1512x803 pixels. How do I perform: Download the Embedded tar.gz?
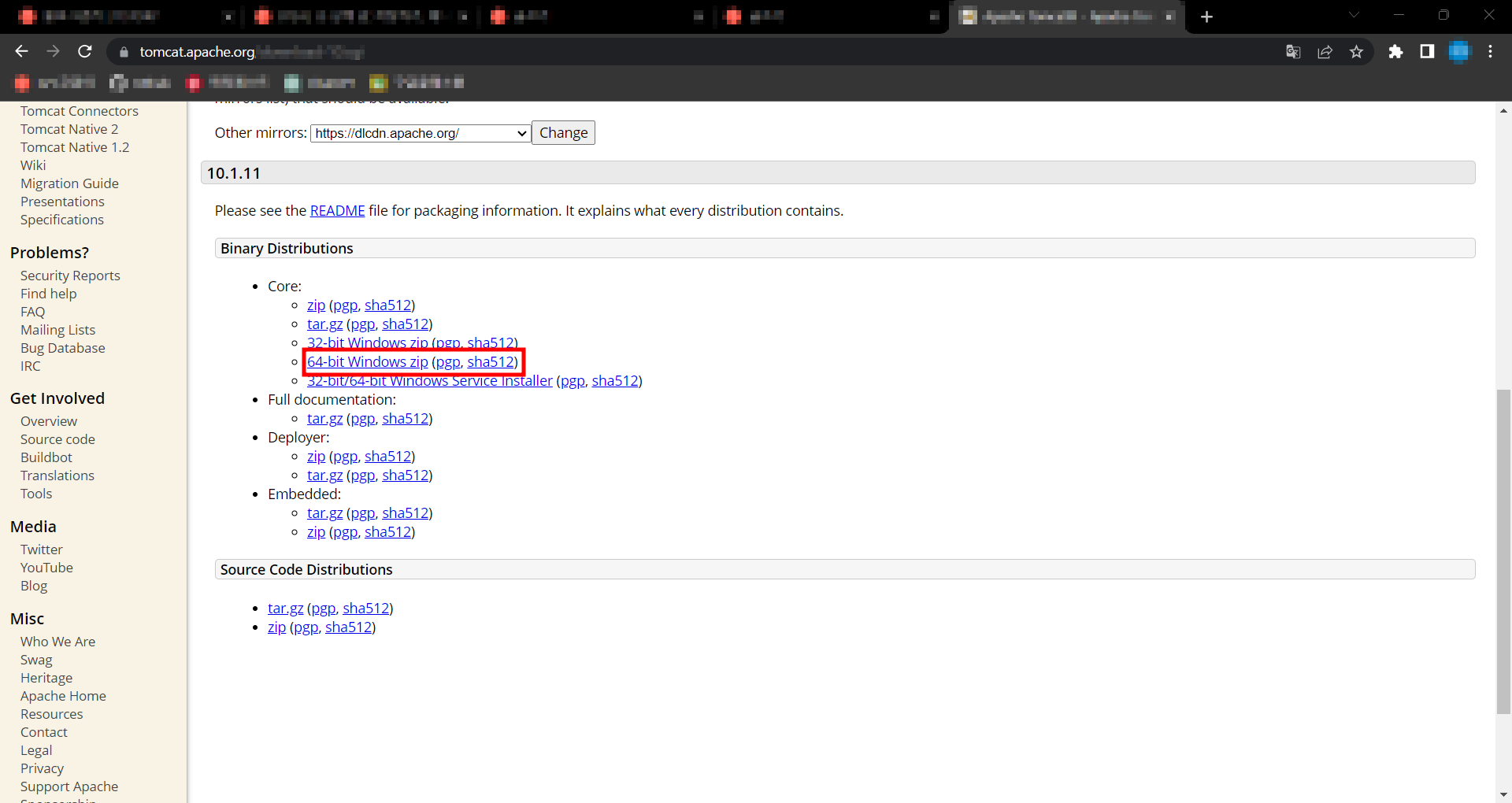[324, 513]
